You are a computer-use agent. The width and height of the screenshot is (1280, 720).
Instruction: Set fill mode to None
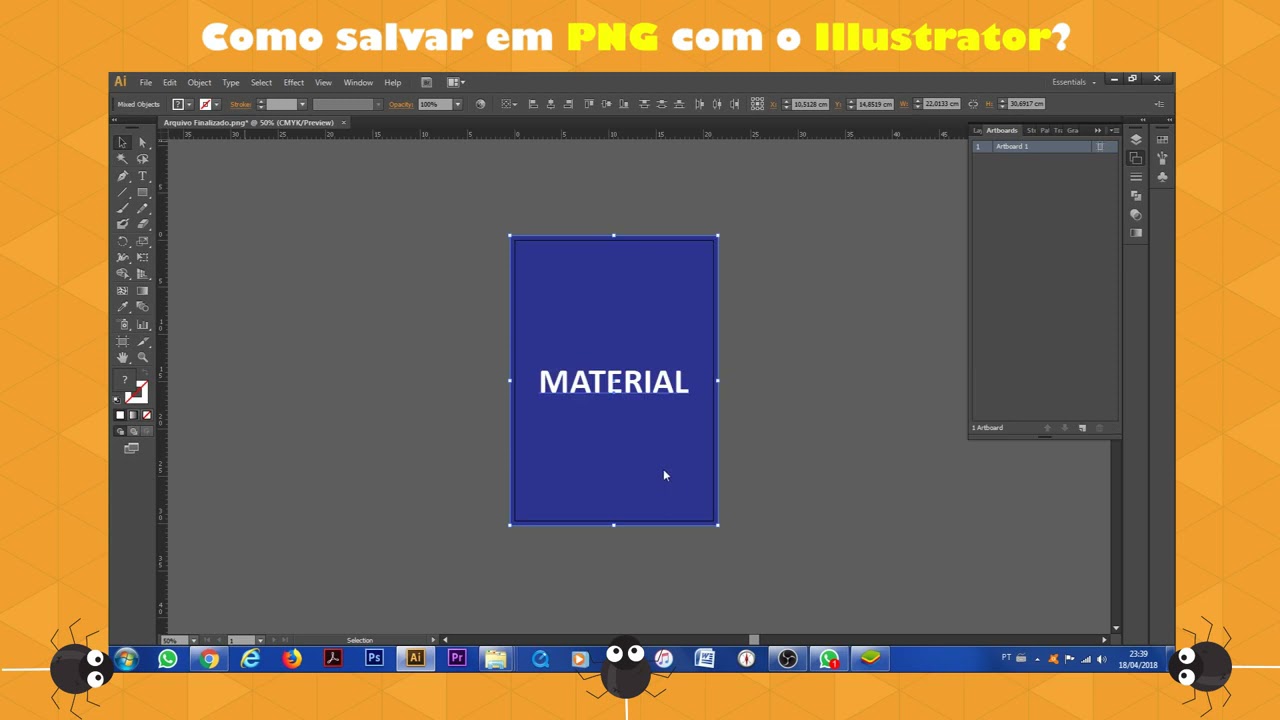point(146,415)
